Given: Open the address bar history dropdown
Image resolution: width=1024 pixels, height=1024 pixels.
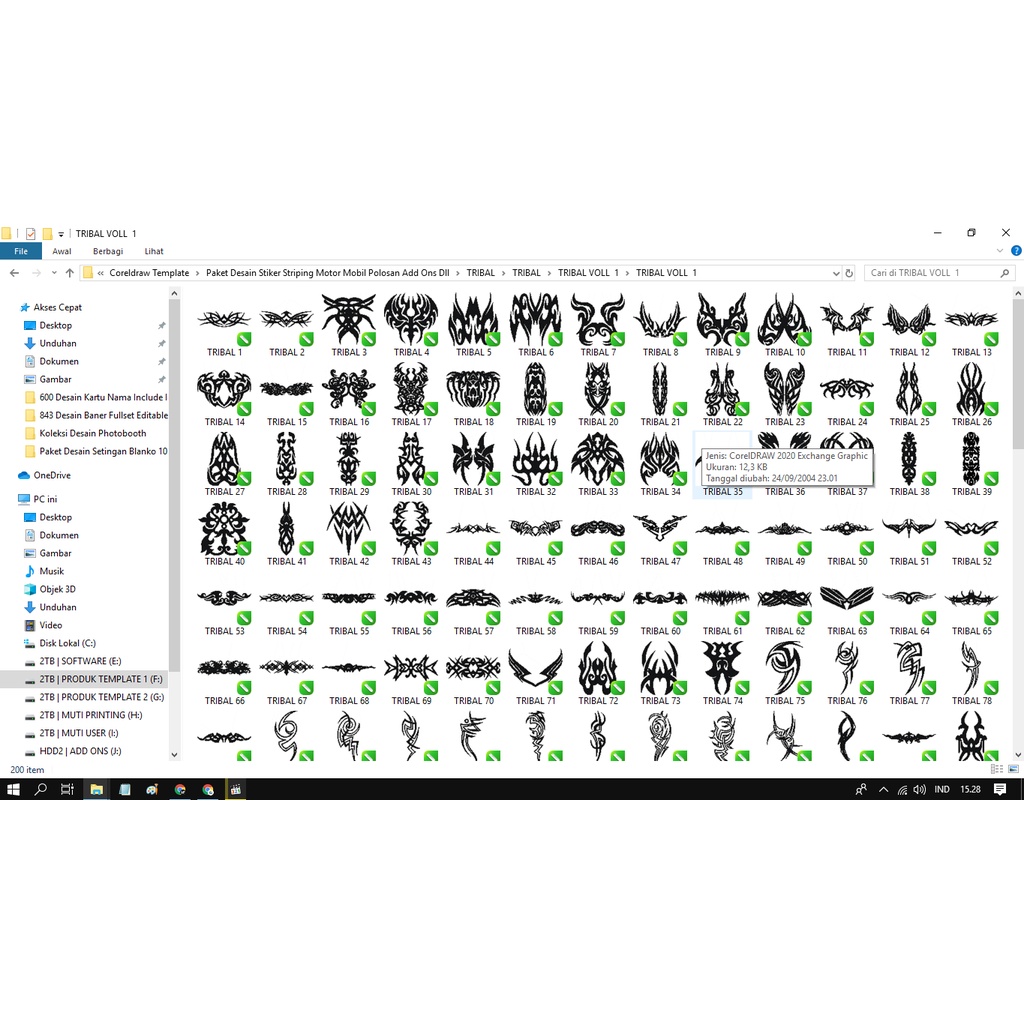Looking at the screenshot, I should coord(834,273).
